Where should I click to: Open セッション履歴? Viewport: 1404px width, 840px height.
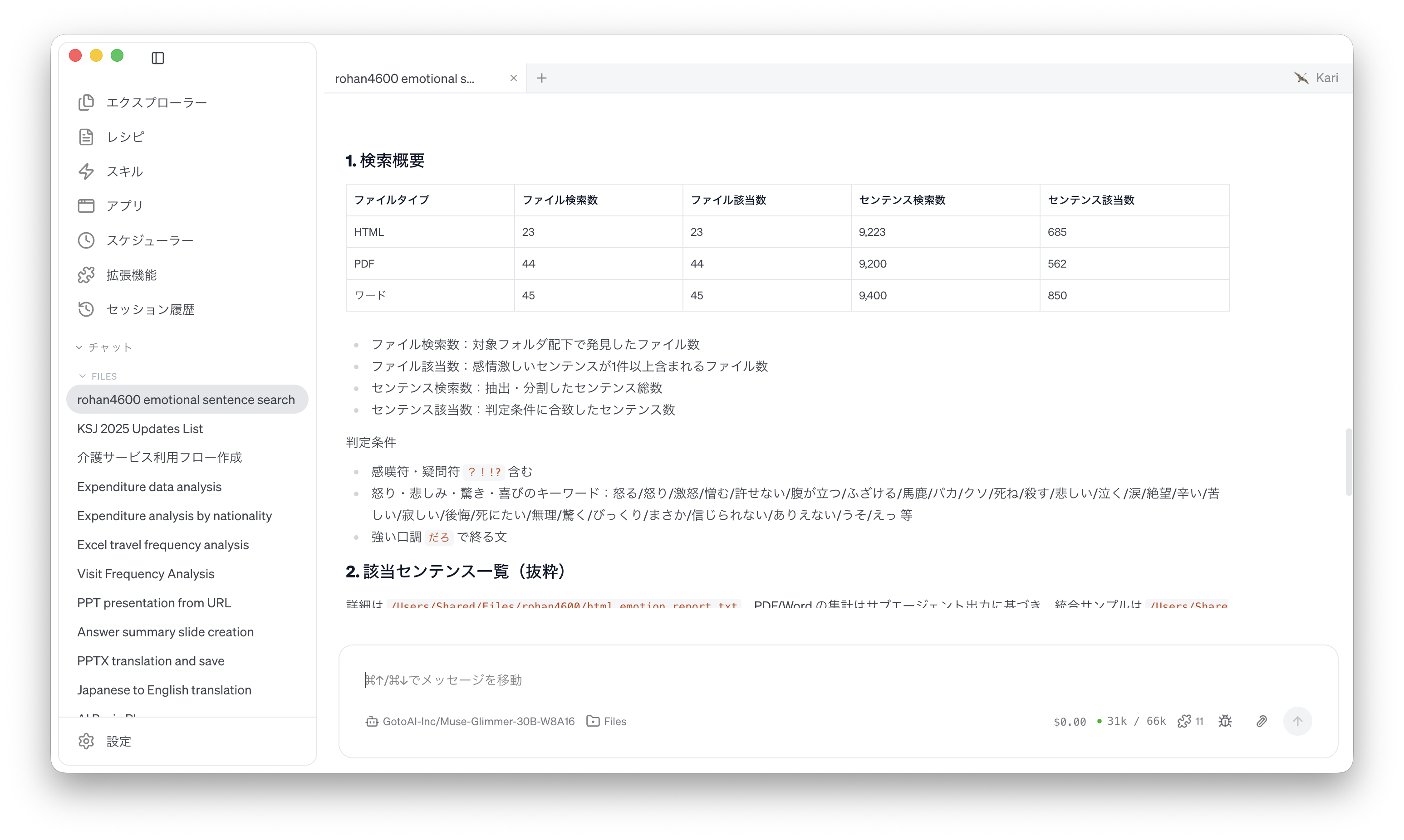[136, 310]
